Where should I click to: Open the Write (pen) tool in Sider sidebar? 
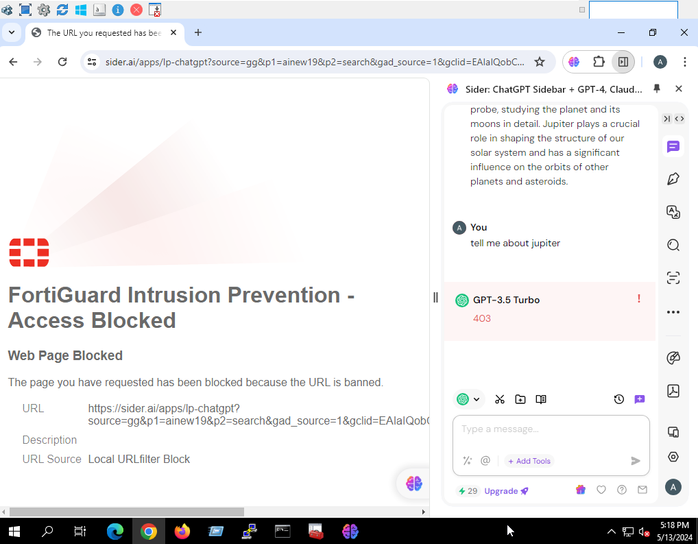(673, 179)
